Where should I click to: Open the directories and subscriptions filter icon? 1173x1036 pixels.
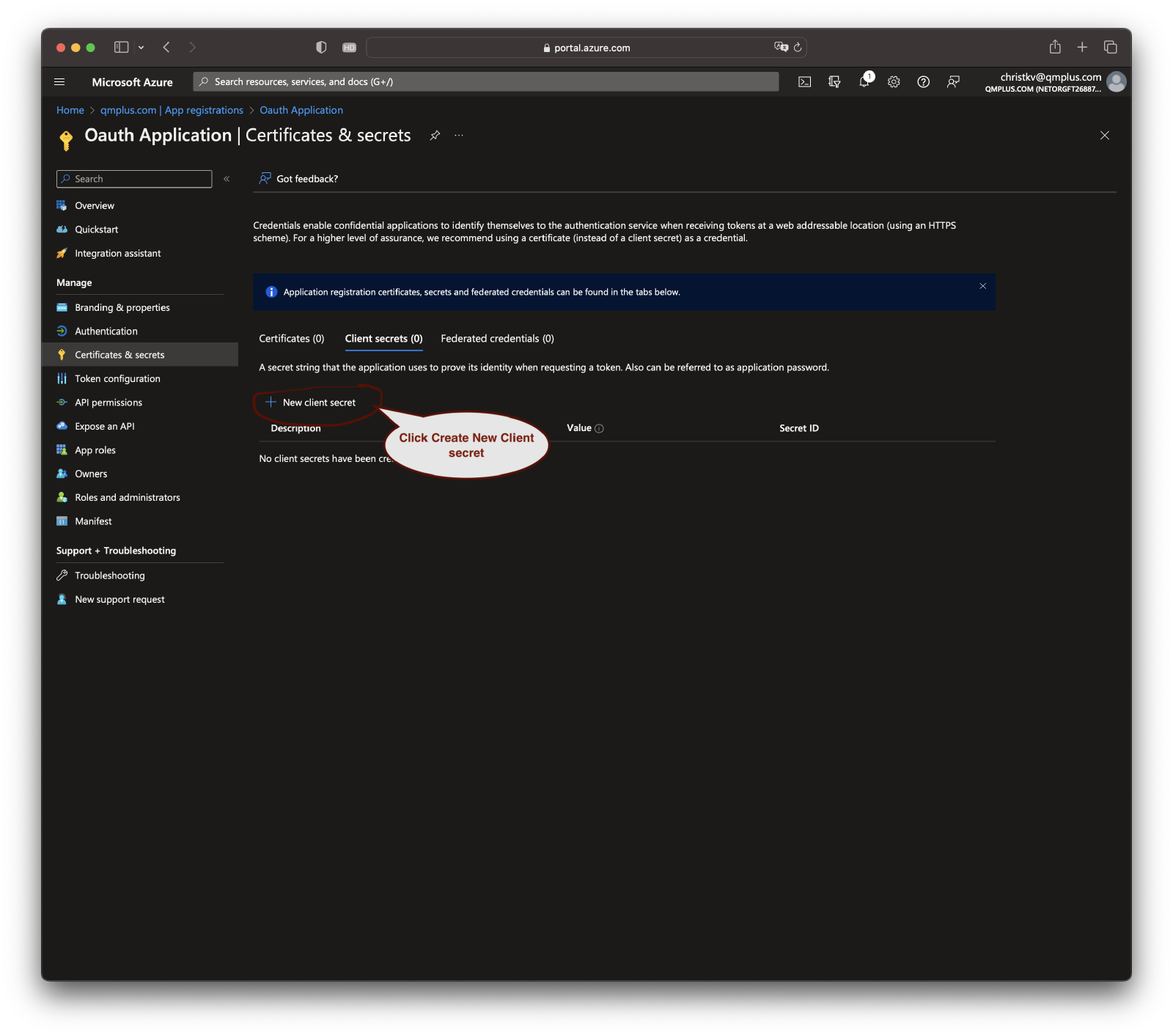834,82
